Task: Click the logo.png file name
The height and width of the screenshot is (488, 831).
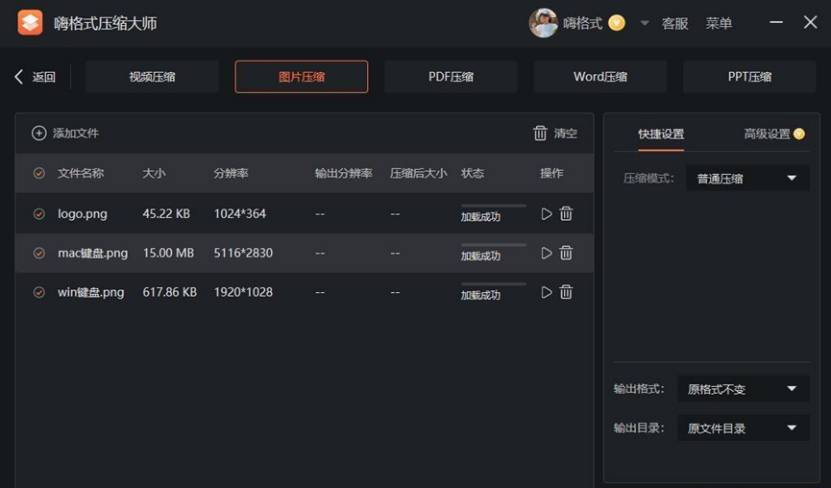Action: point(82,214)
